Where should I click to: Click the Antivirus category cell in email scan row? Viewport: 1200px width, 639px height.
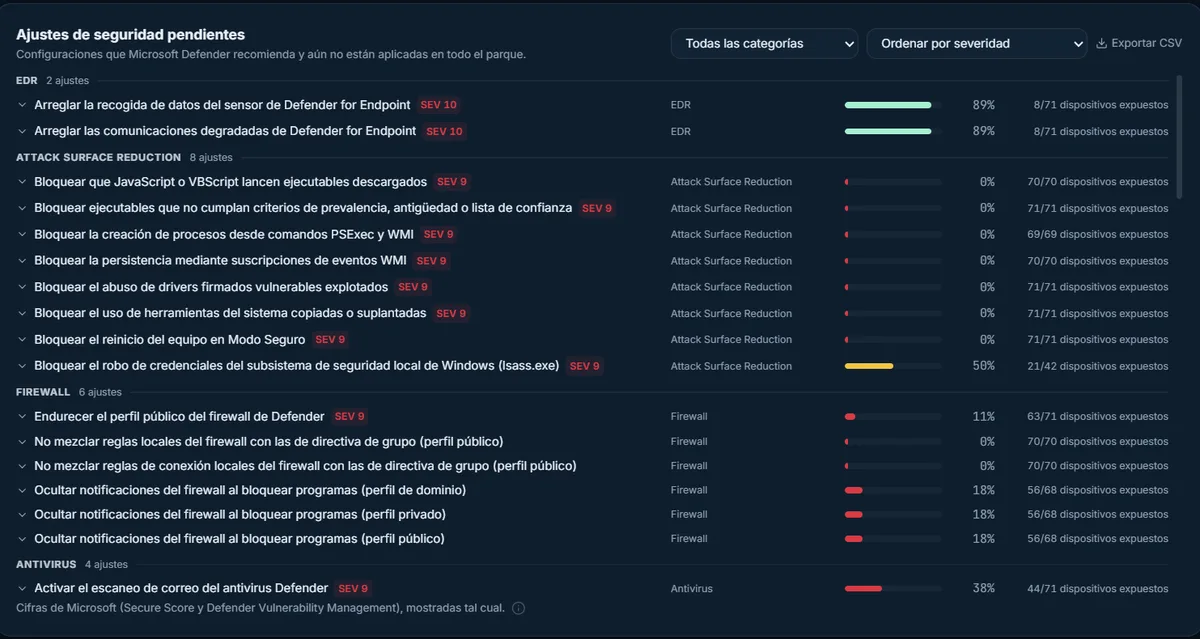pos(692,589)
